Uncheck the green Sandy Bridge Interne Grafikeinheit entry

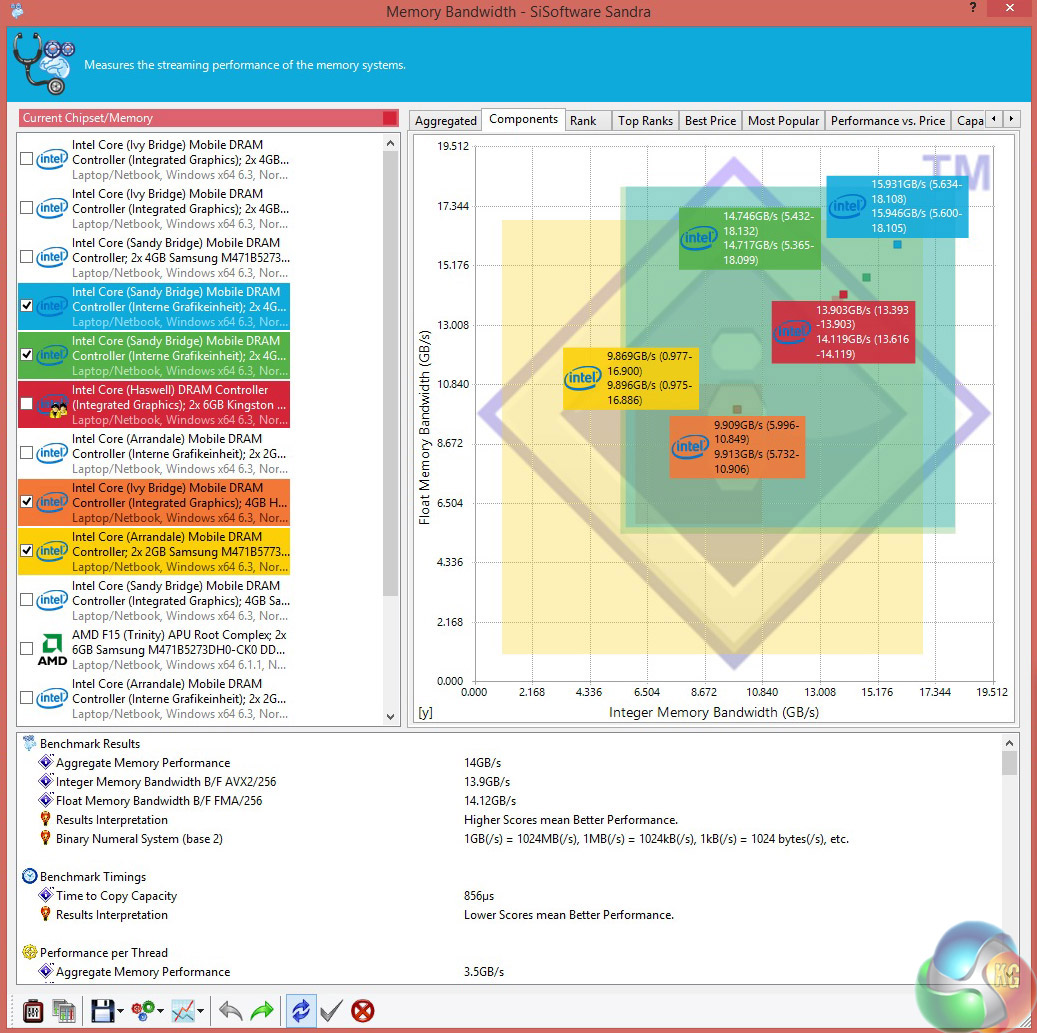(26, 355)
